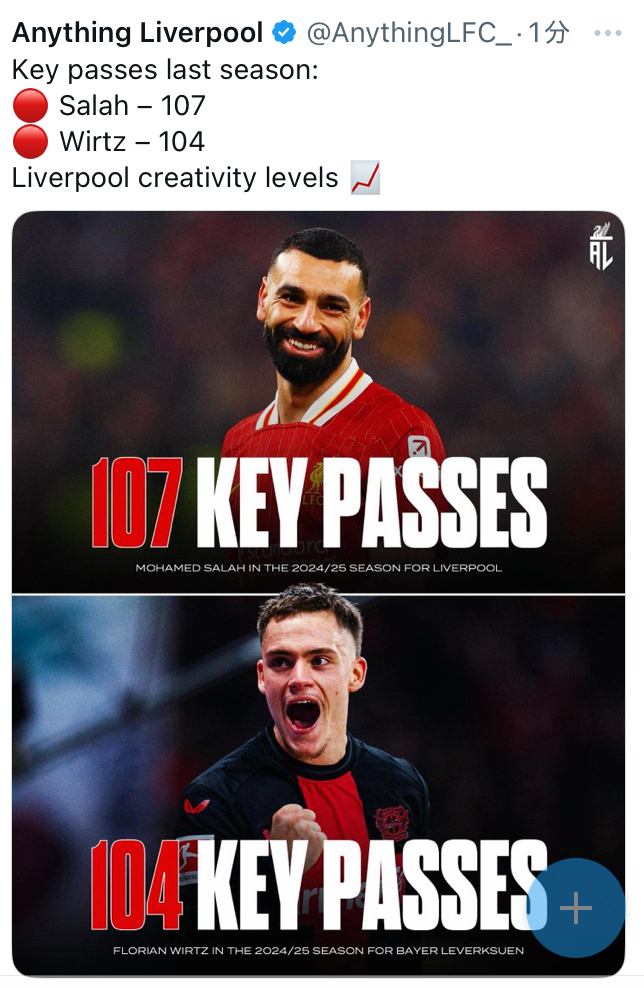Click the AL logo watermark on image
Viewport: 644px width, 988px height.
pos(601,246)
